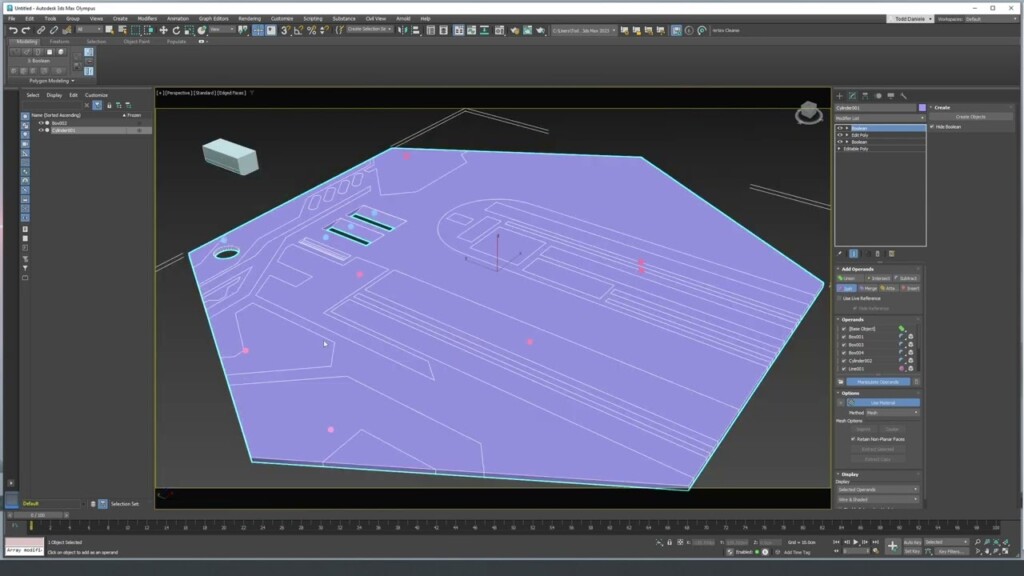
Task: Select the Select and Move tool
Action: [x=163, y=31]
